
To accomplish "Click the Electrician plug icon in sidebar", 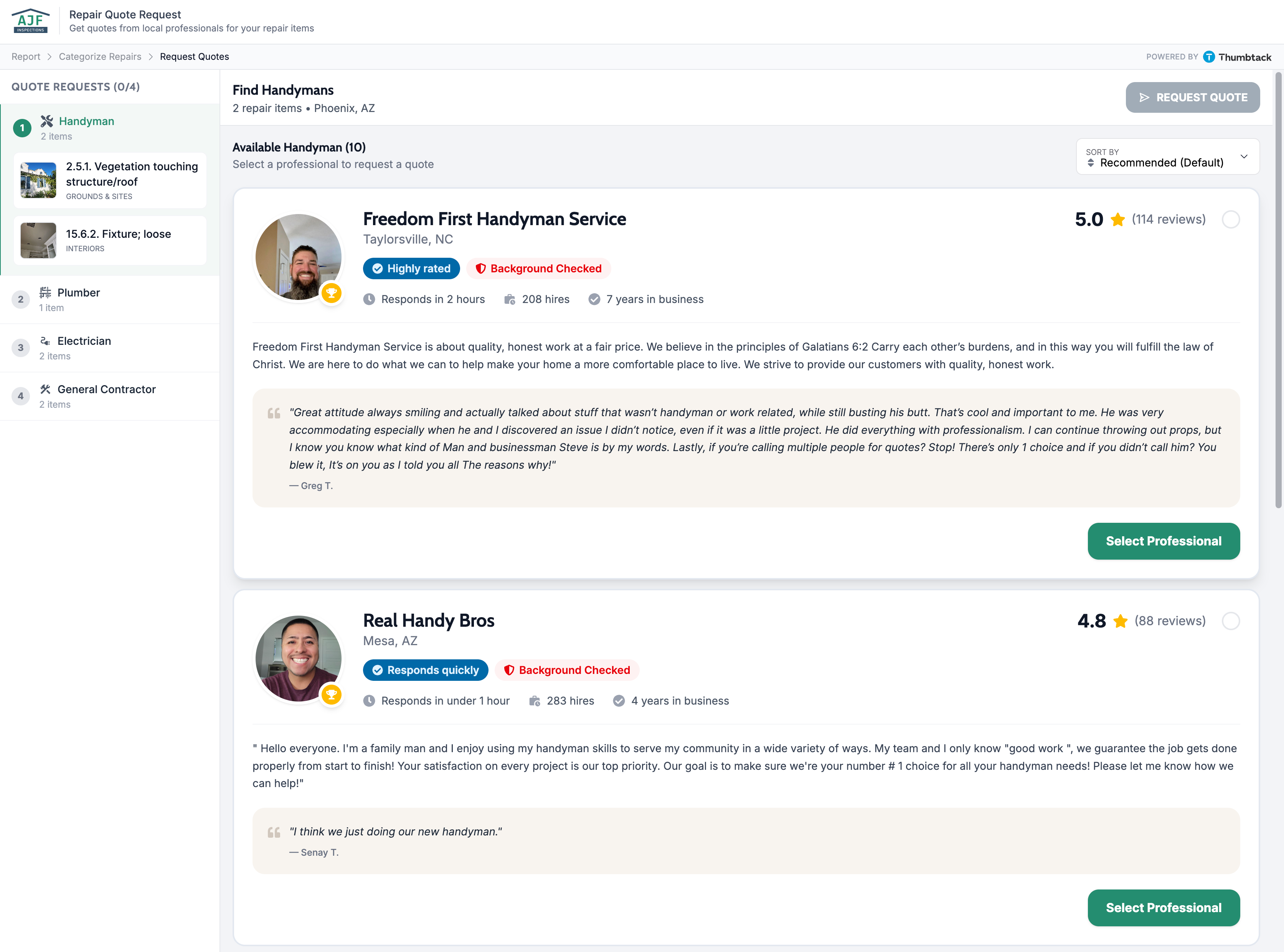I will [45, 341].
